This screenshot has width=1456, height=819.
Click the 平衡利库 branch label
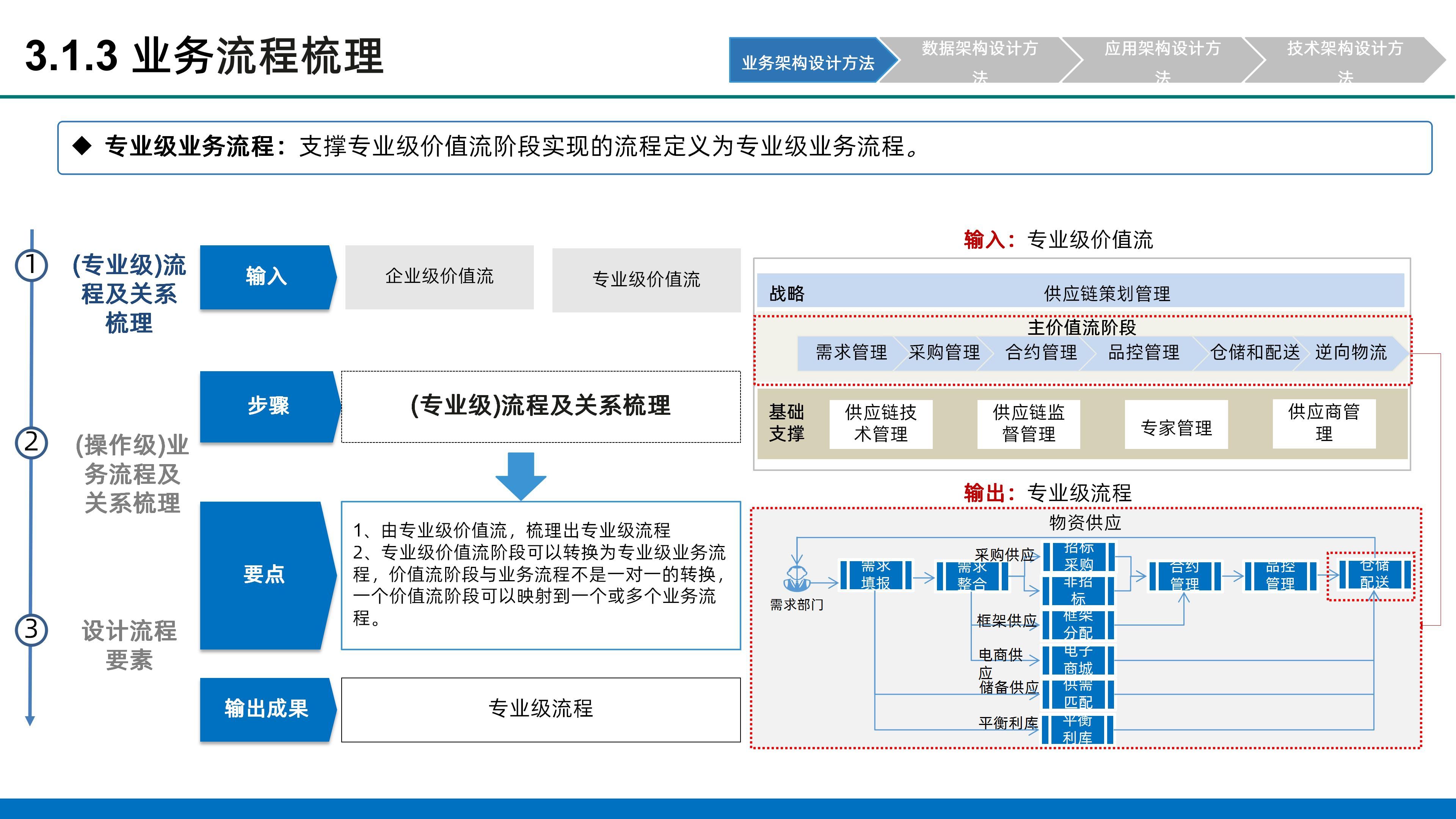[1009, 723]
